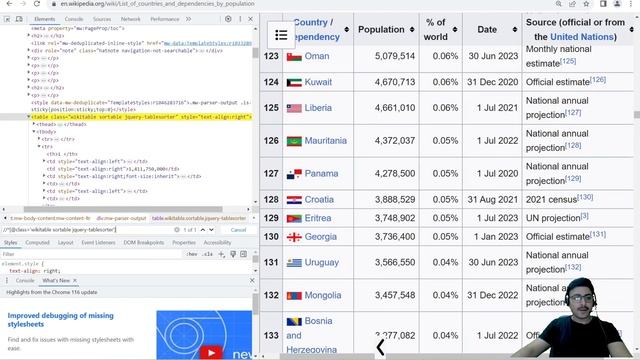Open the table of contents button

[281, 35]
